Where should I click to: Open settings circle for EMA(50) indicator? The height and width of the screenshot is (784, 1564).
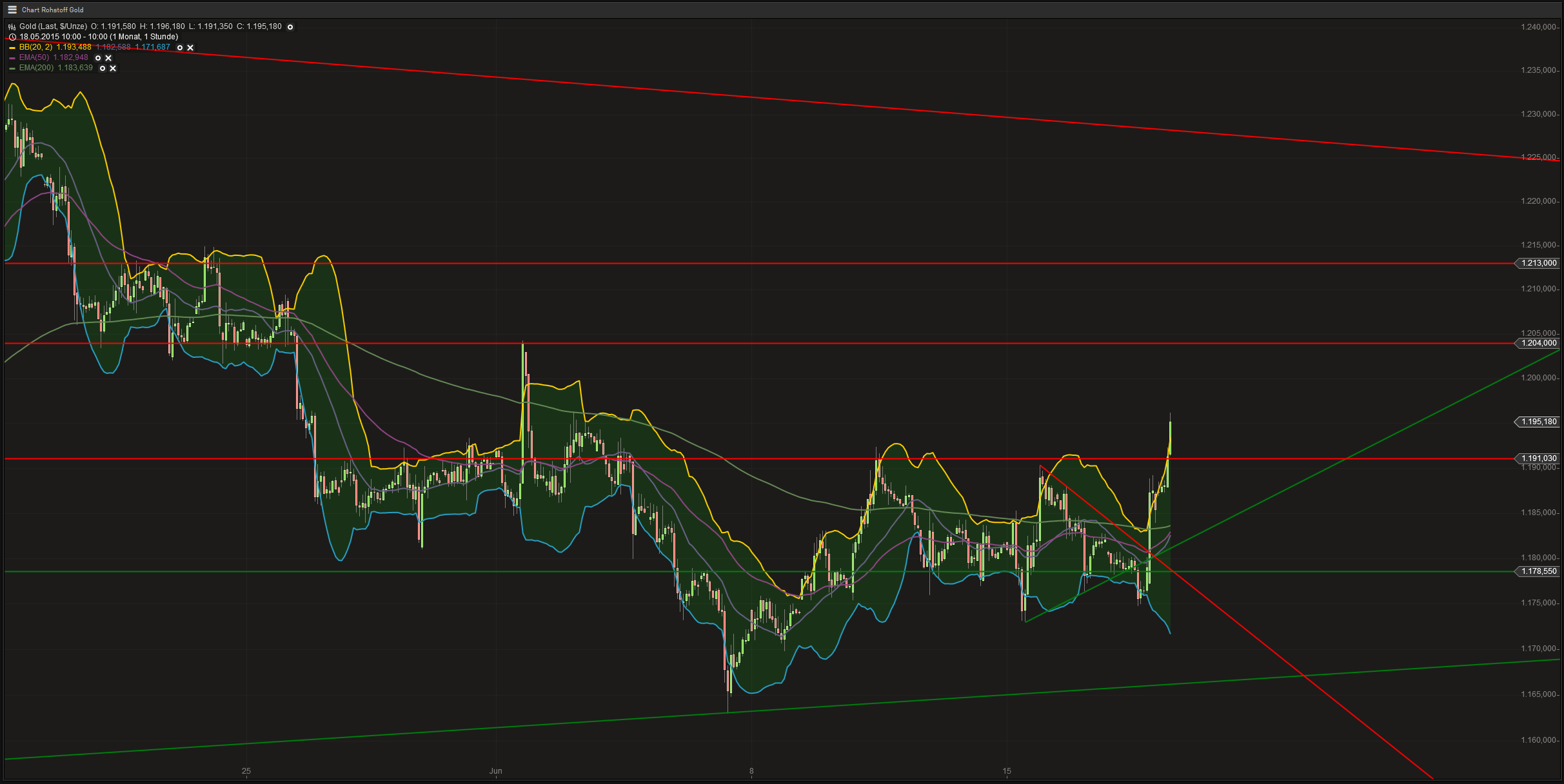(x=98, y=58)
